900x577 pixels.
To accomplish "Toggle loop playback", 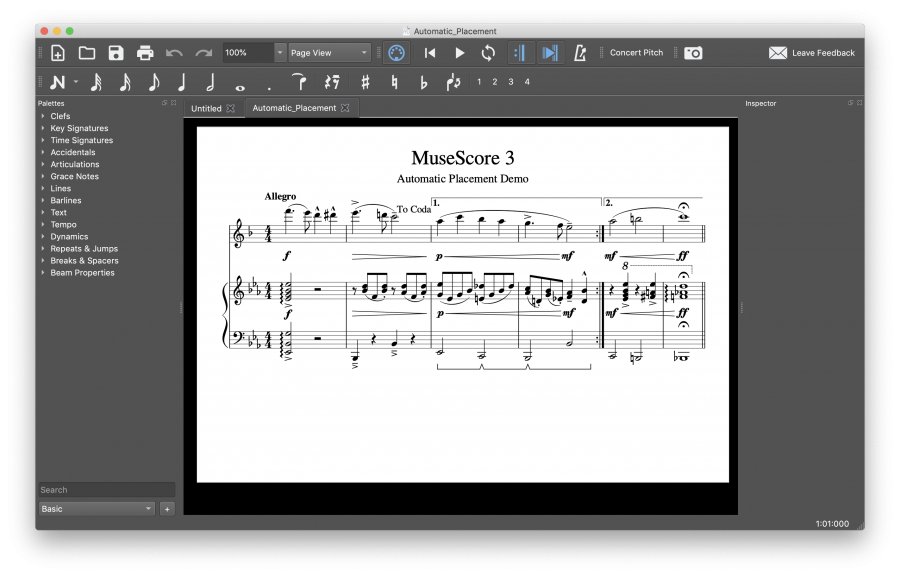I will [x=488, y=53].
